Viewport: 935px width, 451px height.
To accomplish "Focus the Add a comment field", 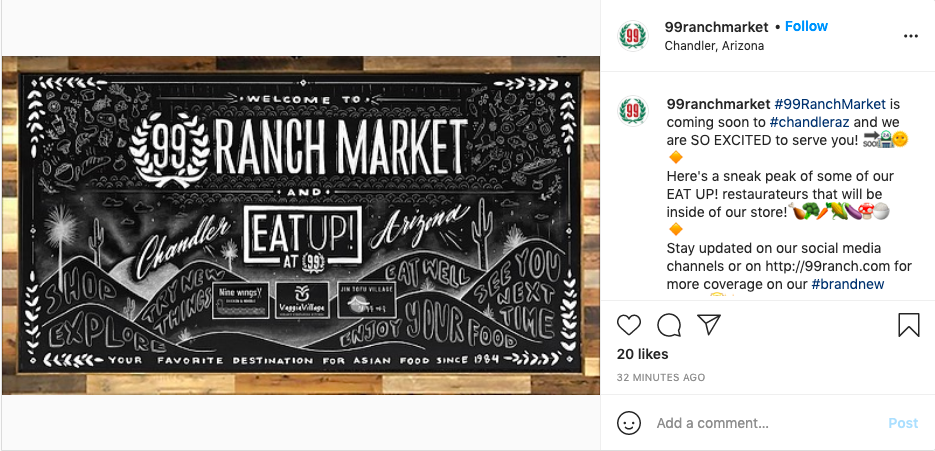I will click(x=766, y=424).
